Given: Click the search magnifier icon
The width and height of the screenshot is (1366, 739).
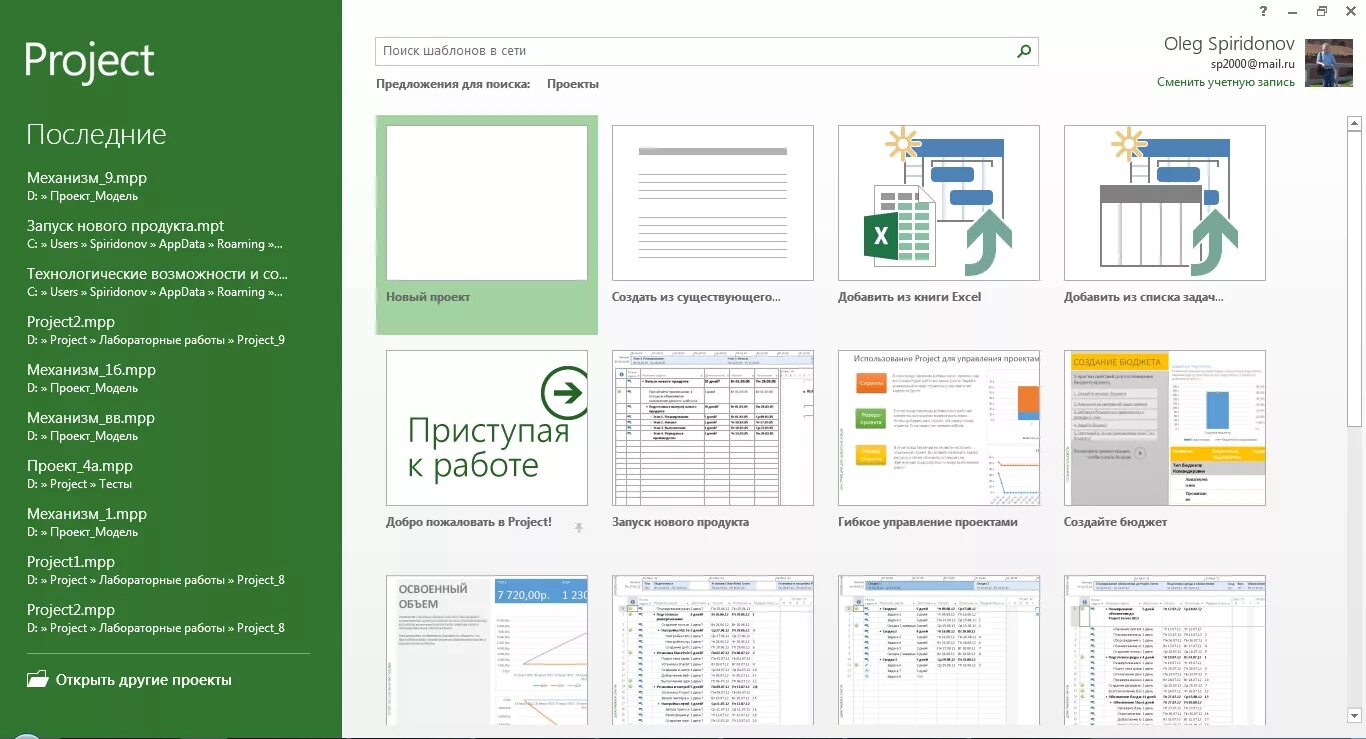Looking at the screenshot, I should (1023, 51).
